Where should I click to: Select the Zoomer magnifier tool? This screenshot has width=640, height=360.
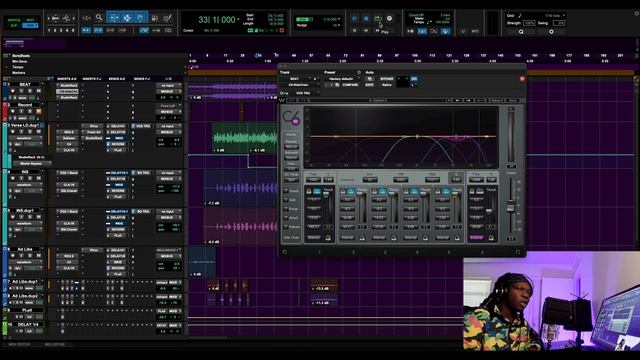(x=99, y=18)
